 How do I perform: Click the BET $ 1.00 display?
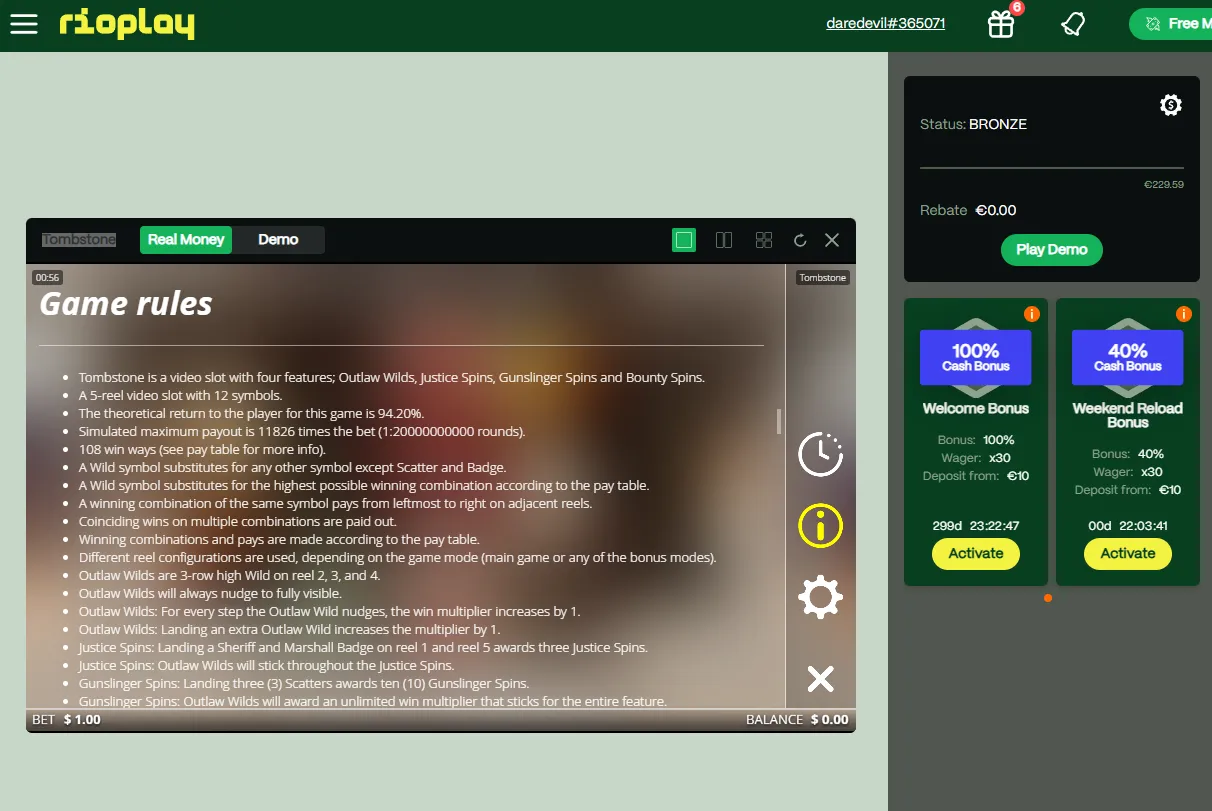(66, 719)
